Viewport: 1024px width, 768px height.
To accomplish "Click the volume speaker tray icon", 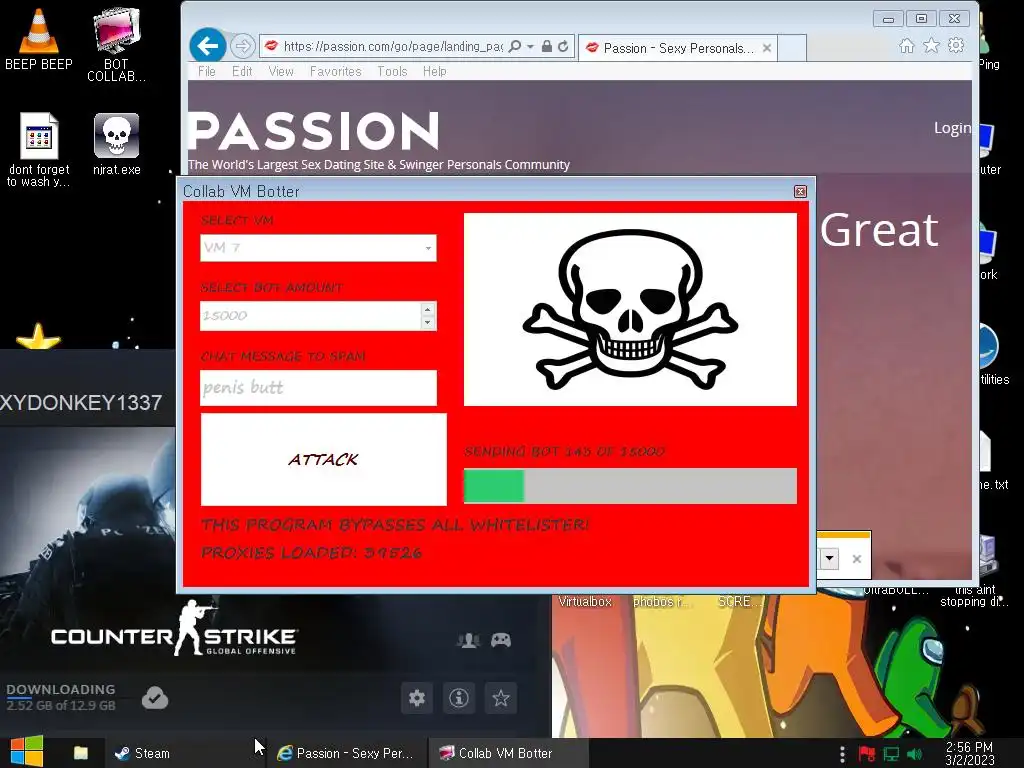I will pyautogui.click(x=915, y=754).
